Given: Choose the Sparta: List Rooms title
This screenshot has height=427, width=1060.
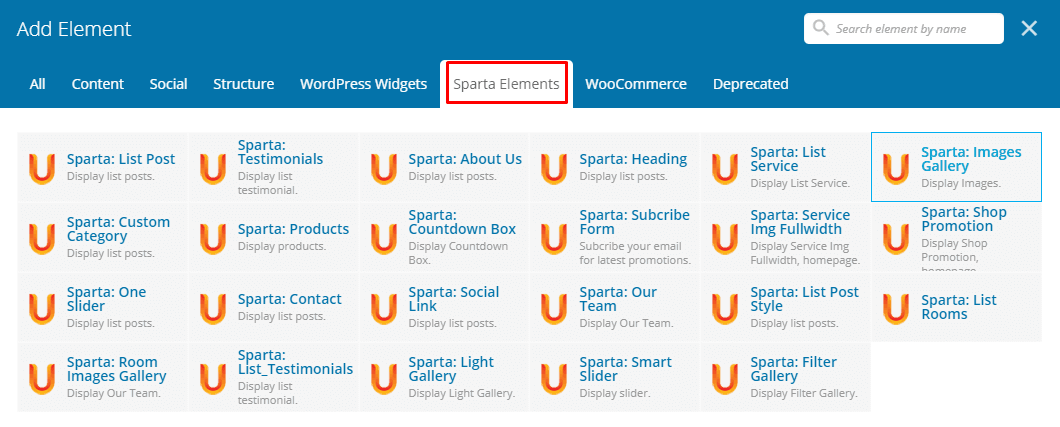Looking at the screenshot, I should tap(958, 307).
